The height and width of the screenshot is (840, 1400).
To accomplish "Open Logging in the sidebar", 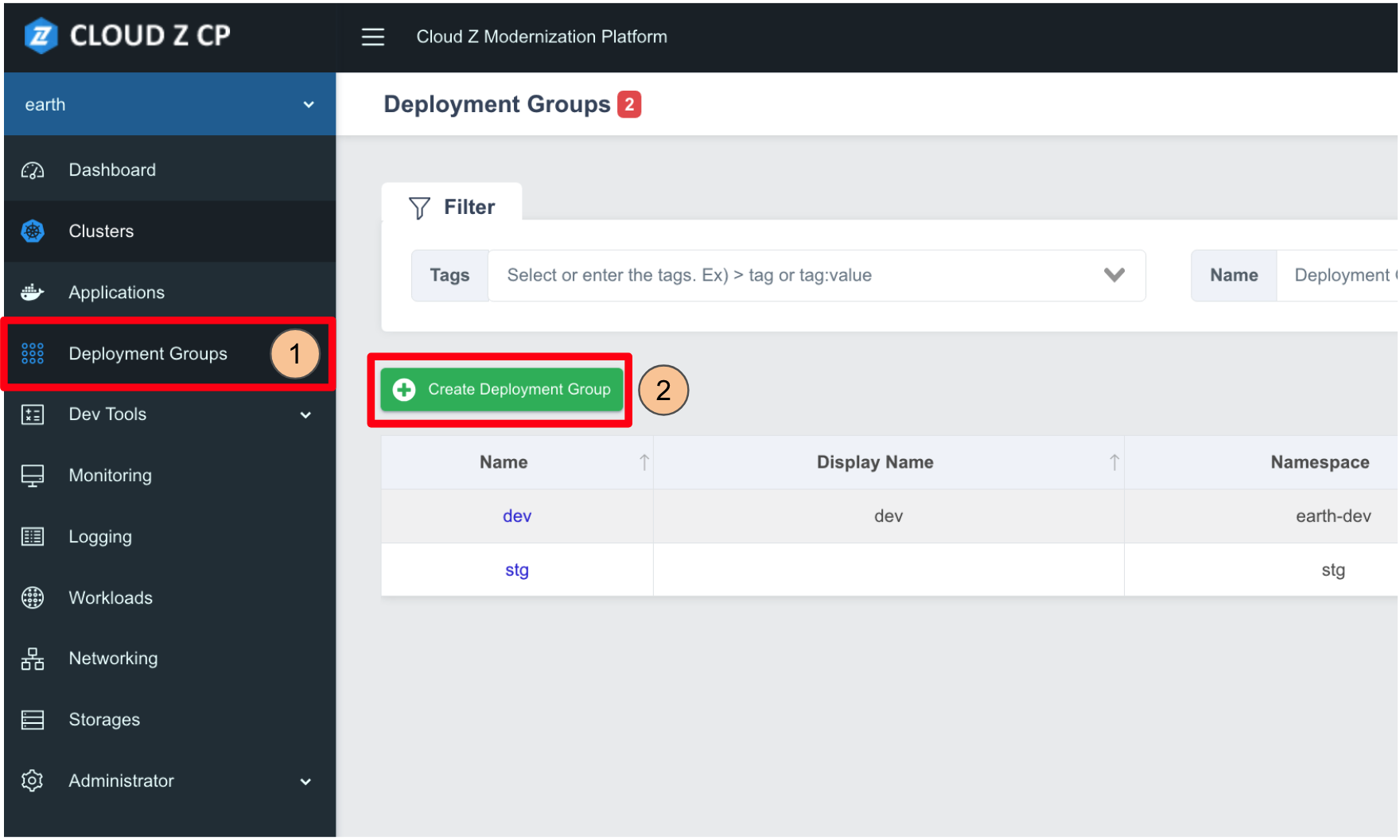I will (169, 537).
